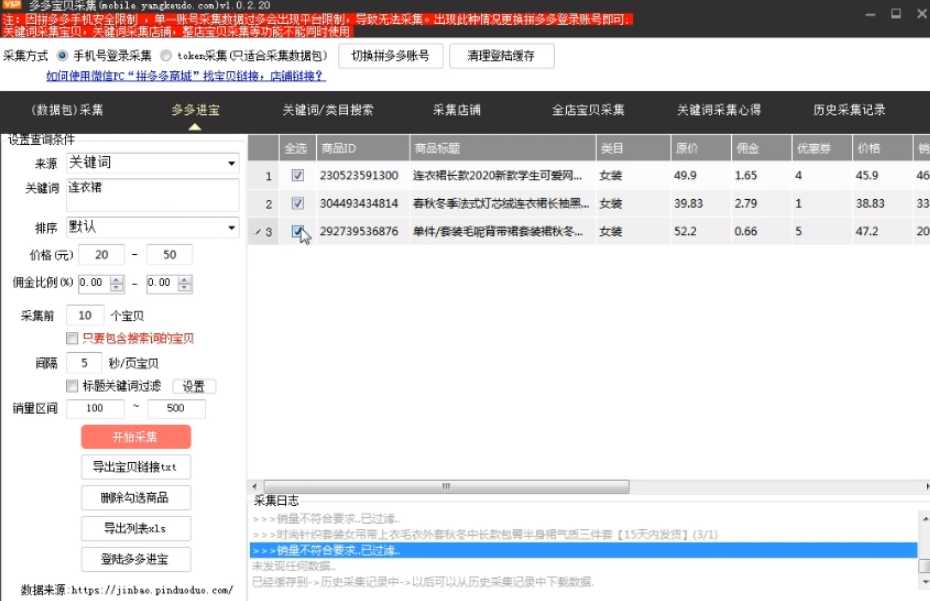Click the log panel's scroll-up arrow

[x=924, y=519]
